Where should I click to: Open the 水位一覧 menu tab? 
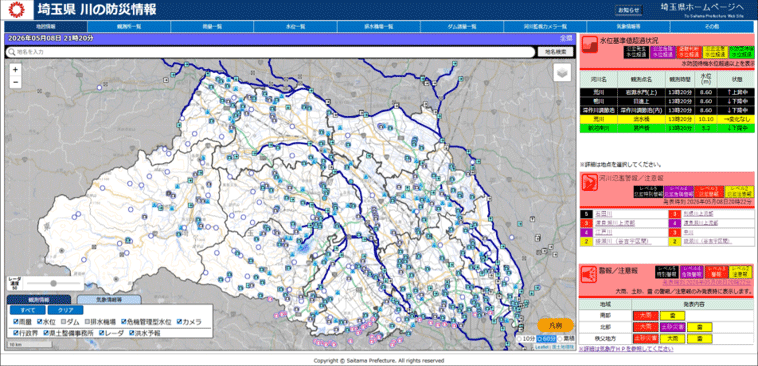295,27
